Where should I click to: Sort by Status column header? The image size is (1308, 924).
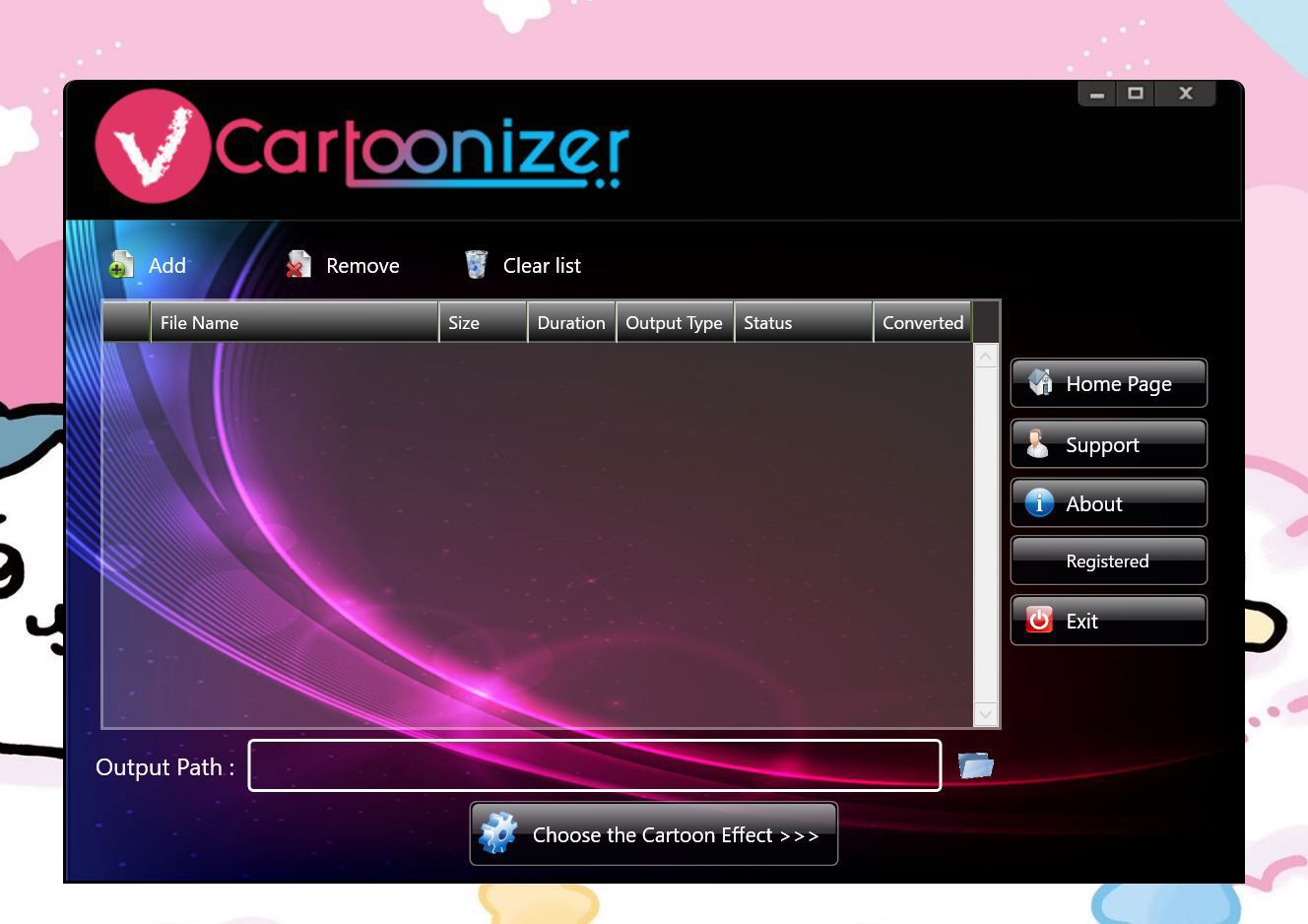click(804, 323)
